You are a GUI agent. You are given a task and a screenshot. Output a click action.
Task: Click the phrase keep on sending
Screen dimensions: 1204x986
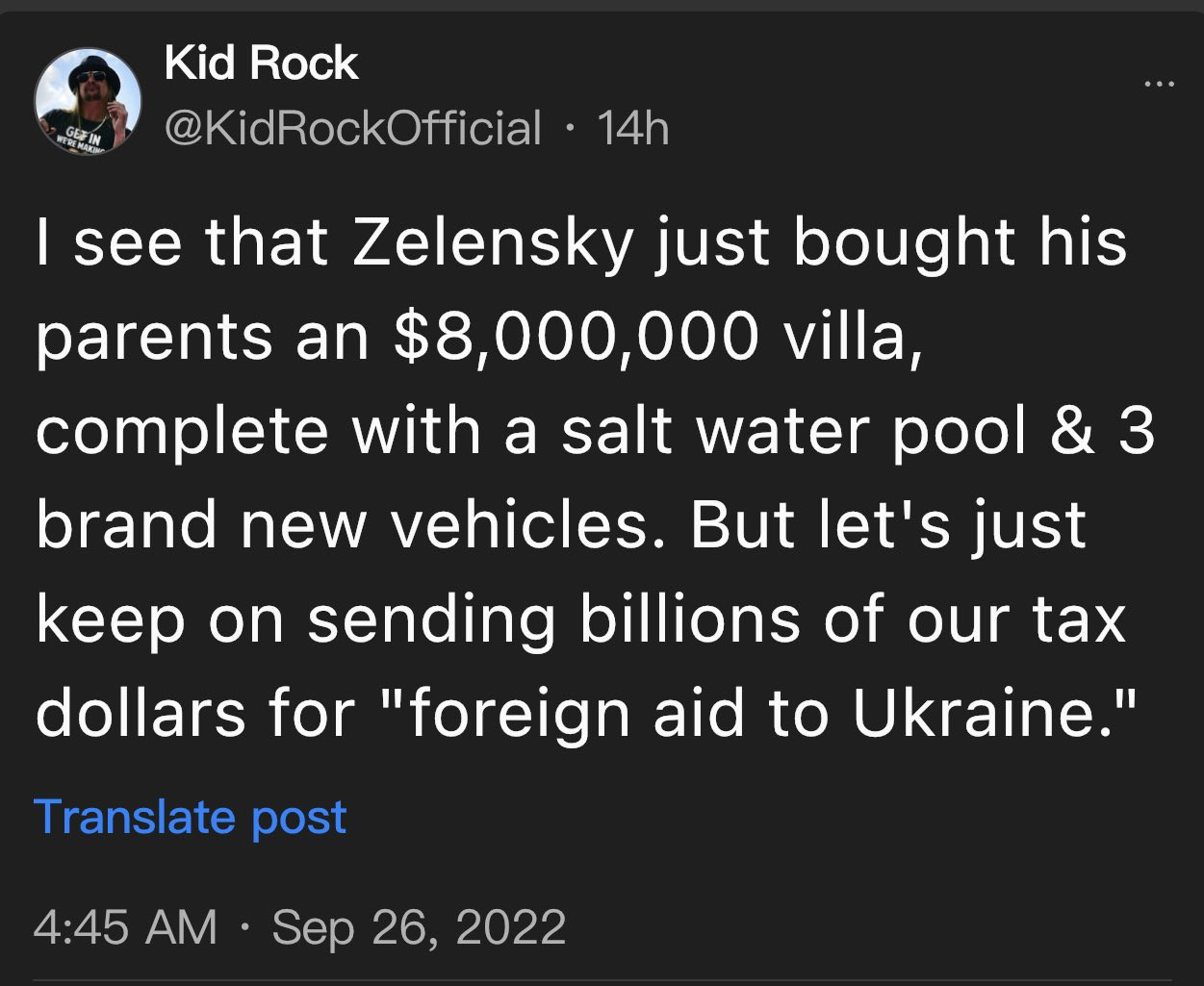pos(295,619)
